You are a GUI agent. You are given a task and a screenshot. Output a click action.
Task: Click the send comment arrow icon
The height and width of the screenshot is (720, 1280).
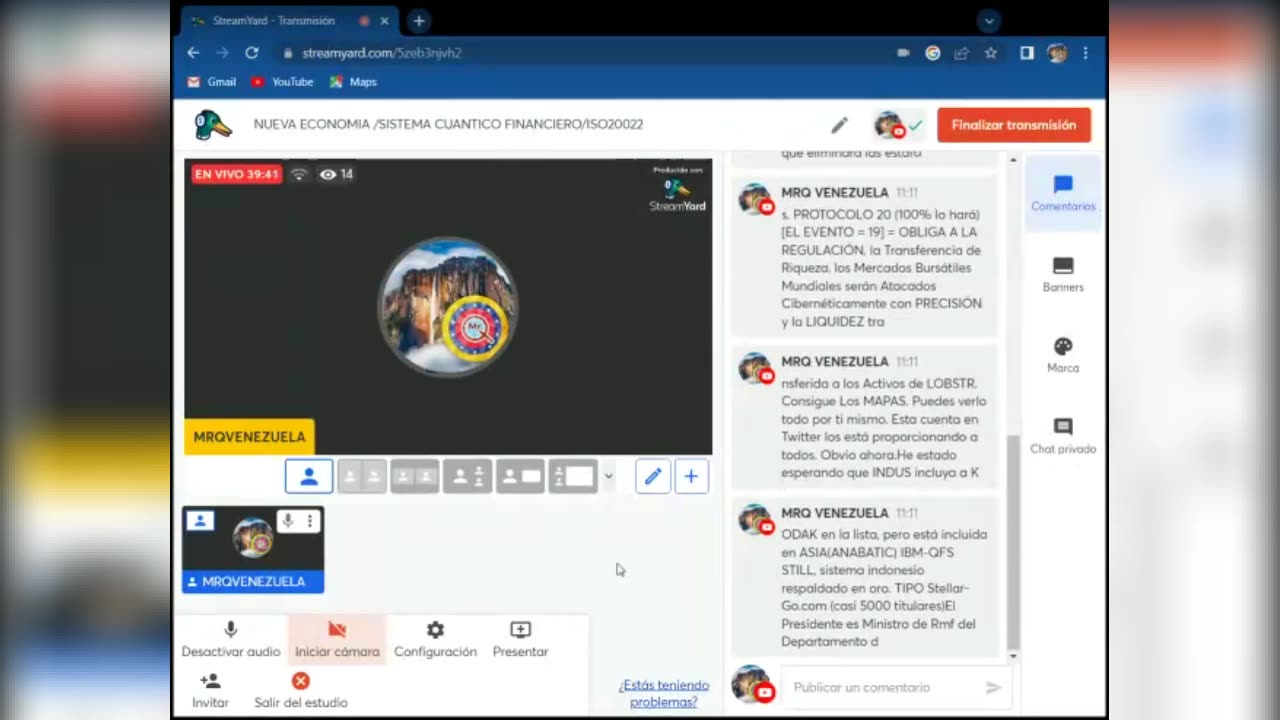[x=993, y=687]
